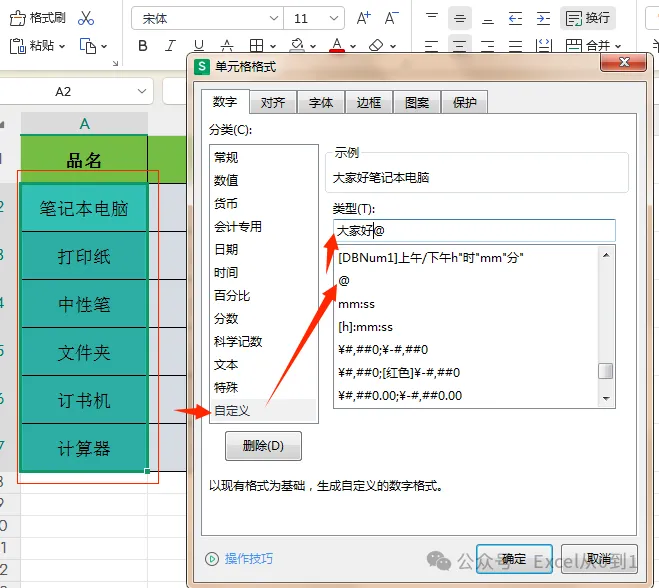Switch to the 图案 tab
This screenshot has width=659, height=588.
click(x=416, y=103)
